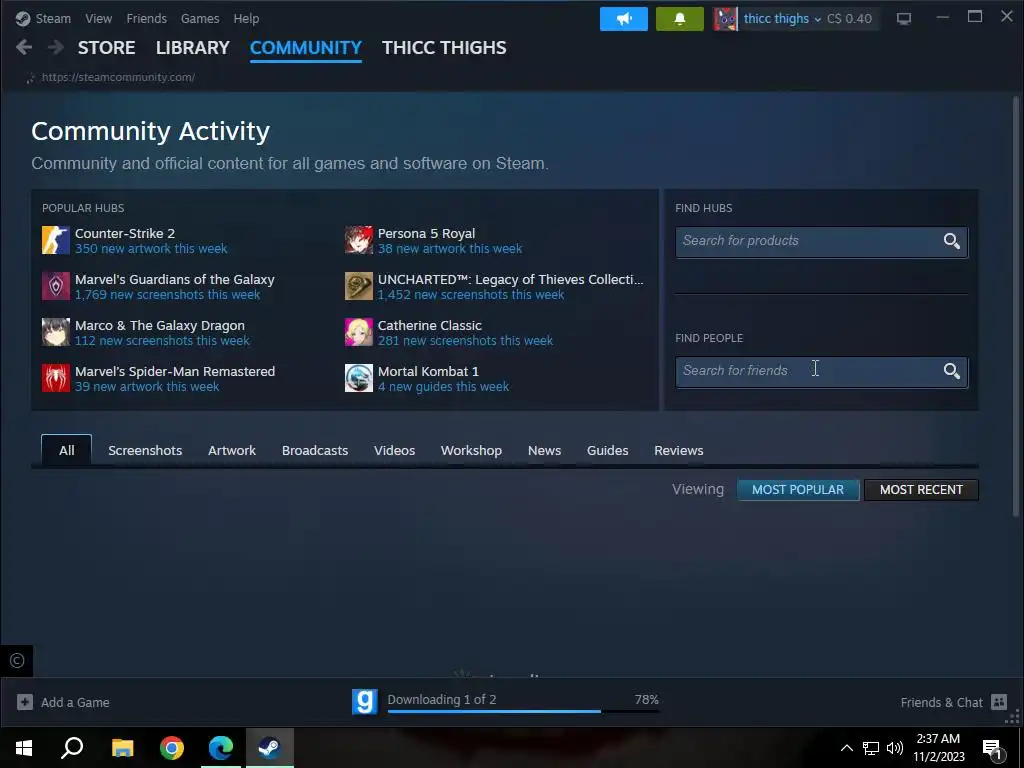Switch to the Guides tab
The image size is (1024, 768).
click(607, 450)
